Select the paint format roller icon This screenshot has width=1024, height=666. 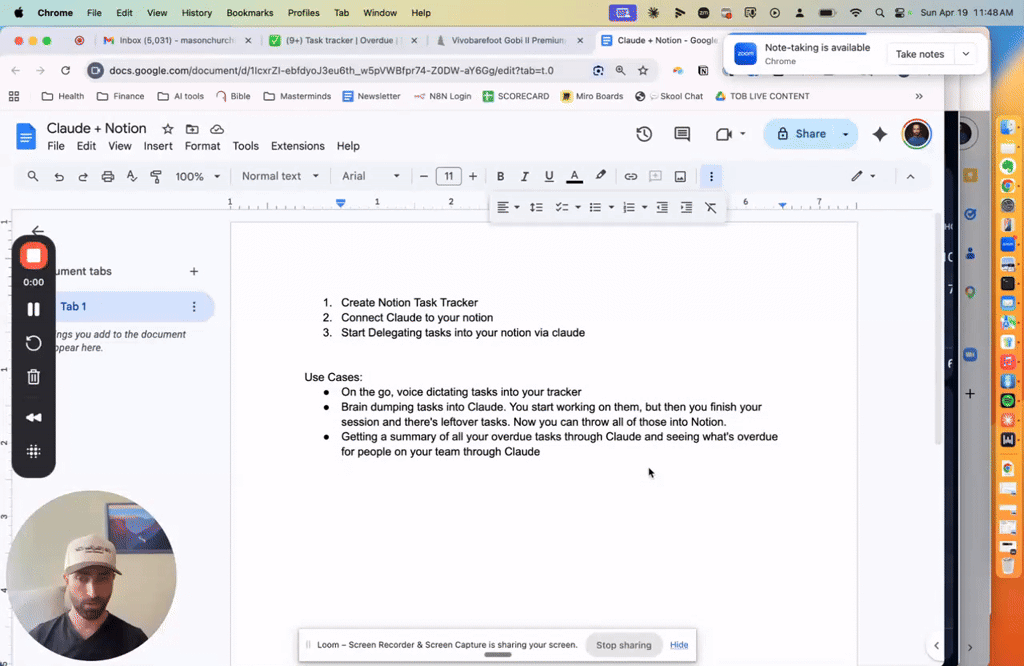tap(156, 176)
